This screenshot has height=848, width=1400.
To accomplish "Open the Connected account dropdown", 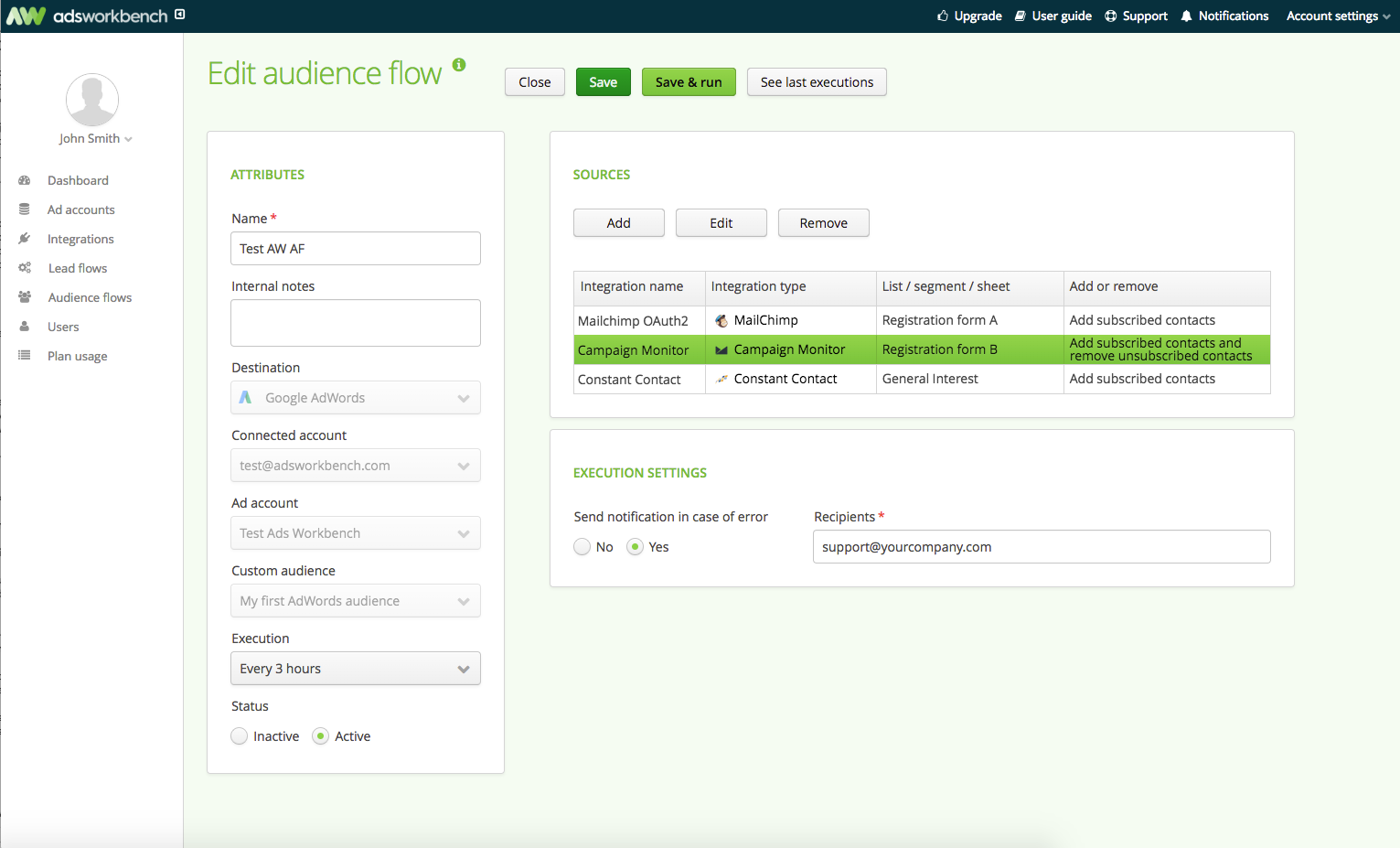I will 356,466.
